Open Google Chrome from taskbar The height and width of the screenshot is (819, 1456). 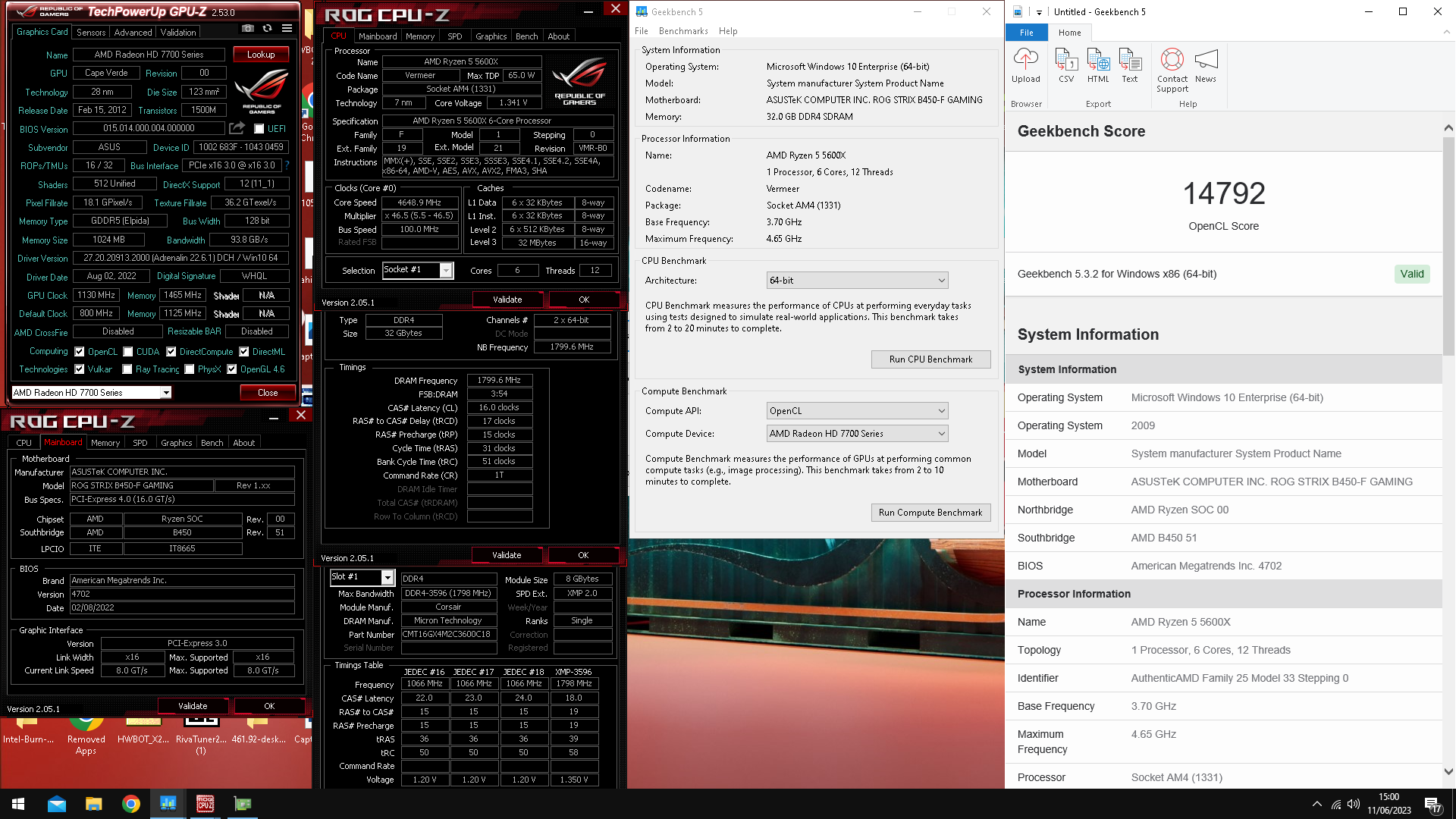[131, 804]
